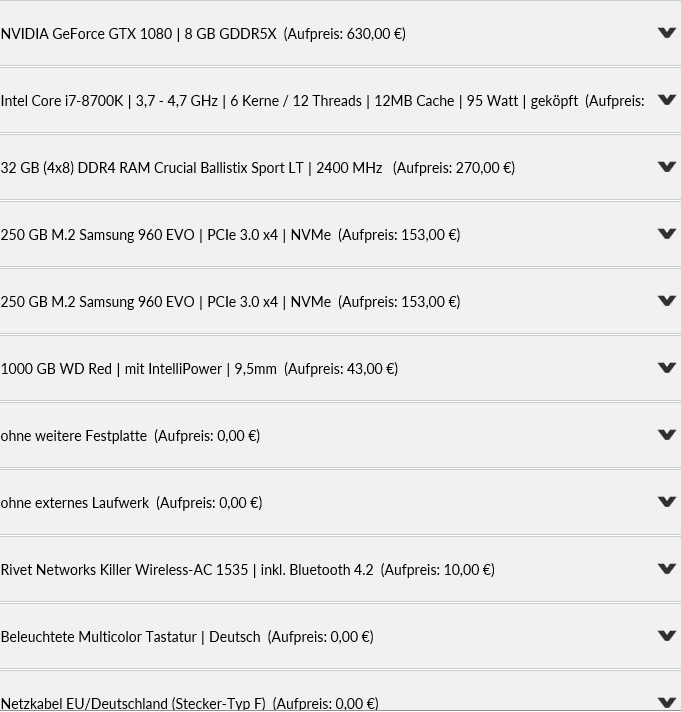Viewport: 681px width, 712px height.
Task: Expand the ohne externes Laufwerk selection
Action: click(x=340, y=502)
